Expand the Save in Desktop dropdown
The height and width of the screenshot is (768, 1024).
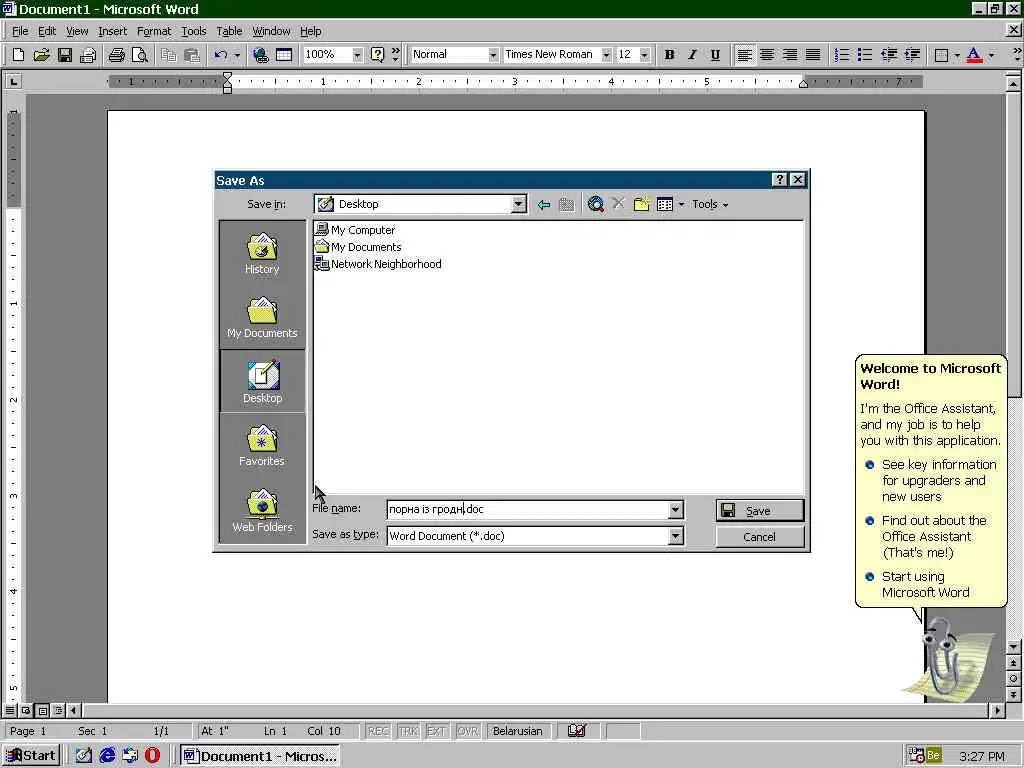pos(519,204)
